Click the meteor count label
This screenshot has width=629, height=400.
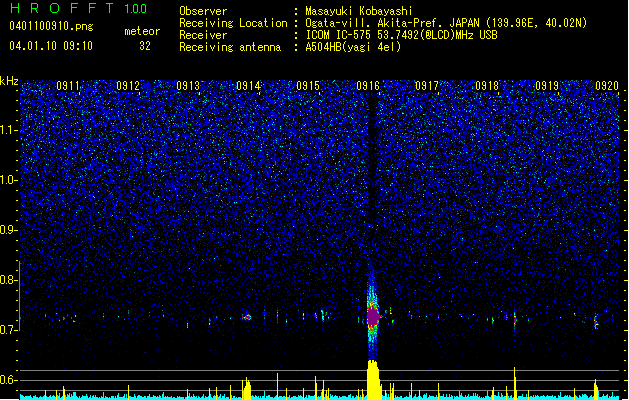[x=142, y=31]
